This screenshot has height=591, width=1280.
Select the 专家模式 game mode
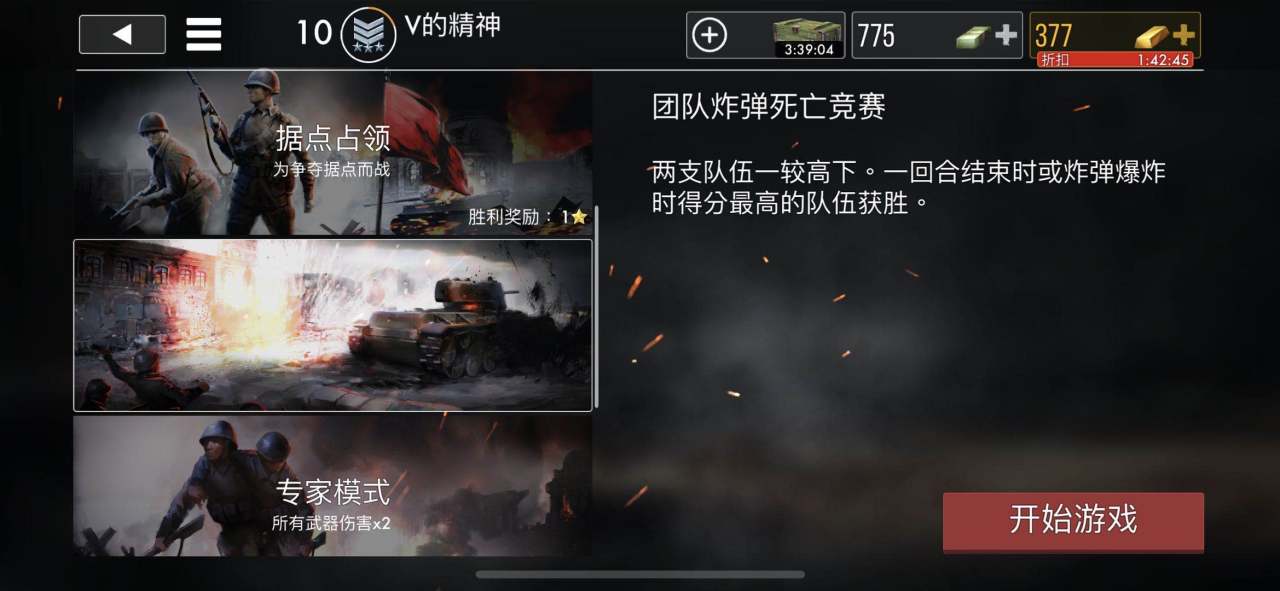(x=332, y=486)
